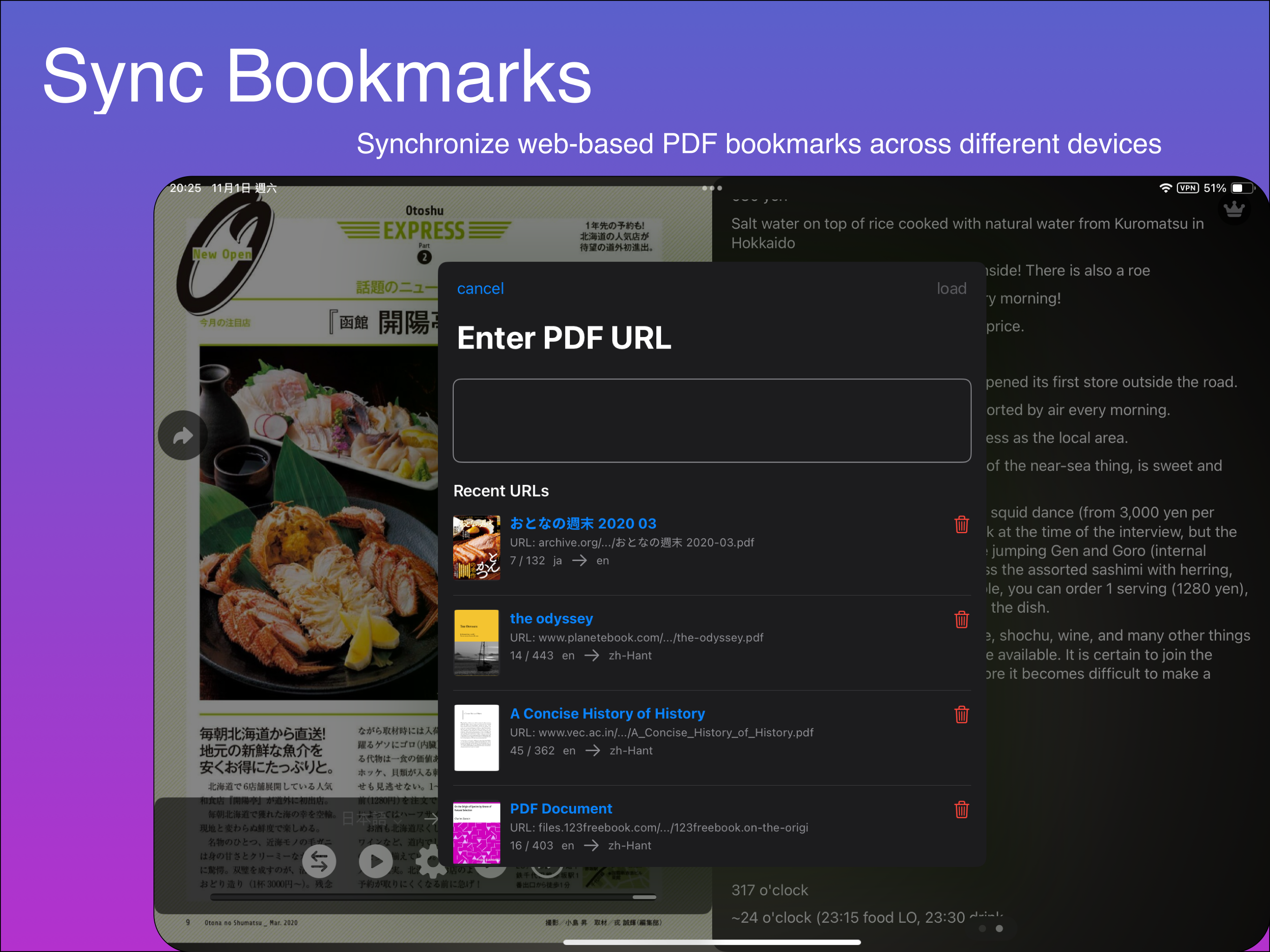Remove A Concise History of History entry
Image resolution: width=1270 pixels, height=952 pixels.
[961, 715]
